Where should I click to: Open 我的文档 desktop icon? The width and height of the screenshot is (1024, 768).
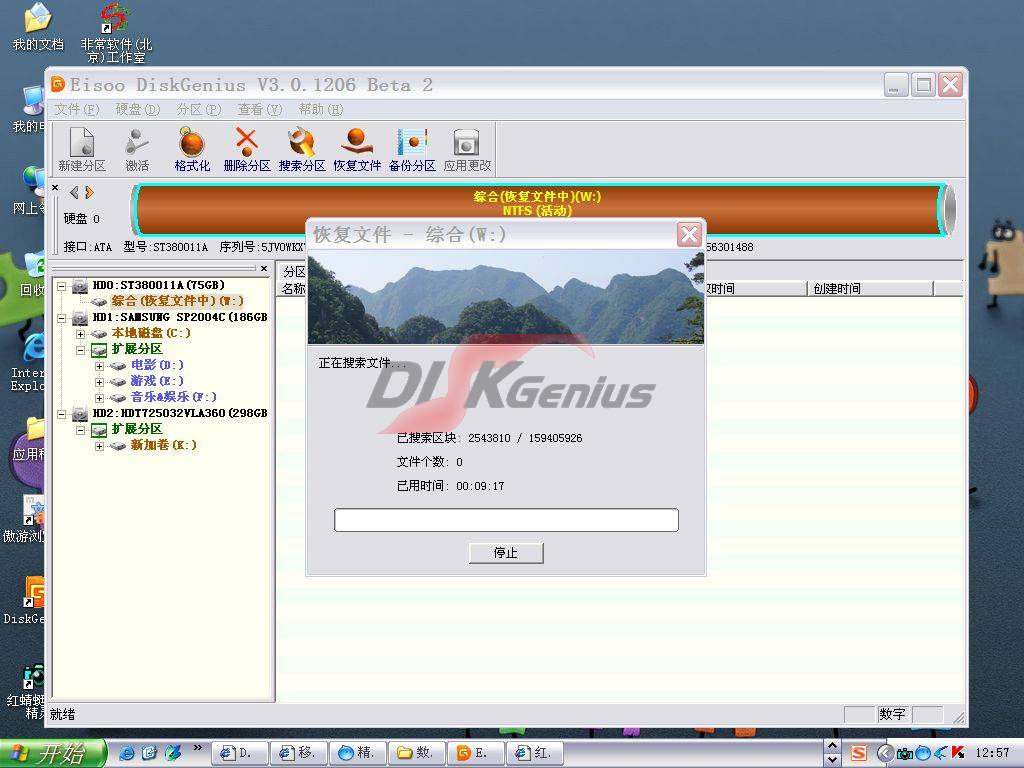coord(38,26)
